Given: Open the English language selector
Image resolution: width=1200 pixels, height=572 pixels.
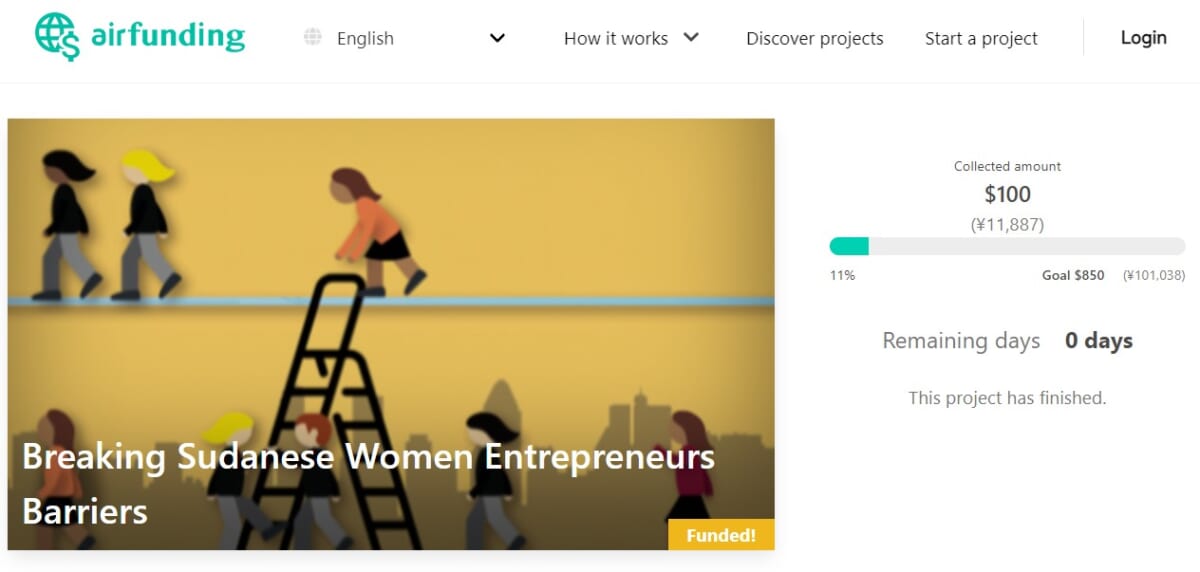Looking at the screenshot, I should click(x=366, y=39).
